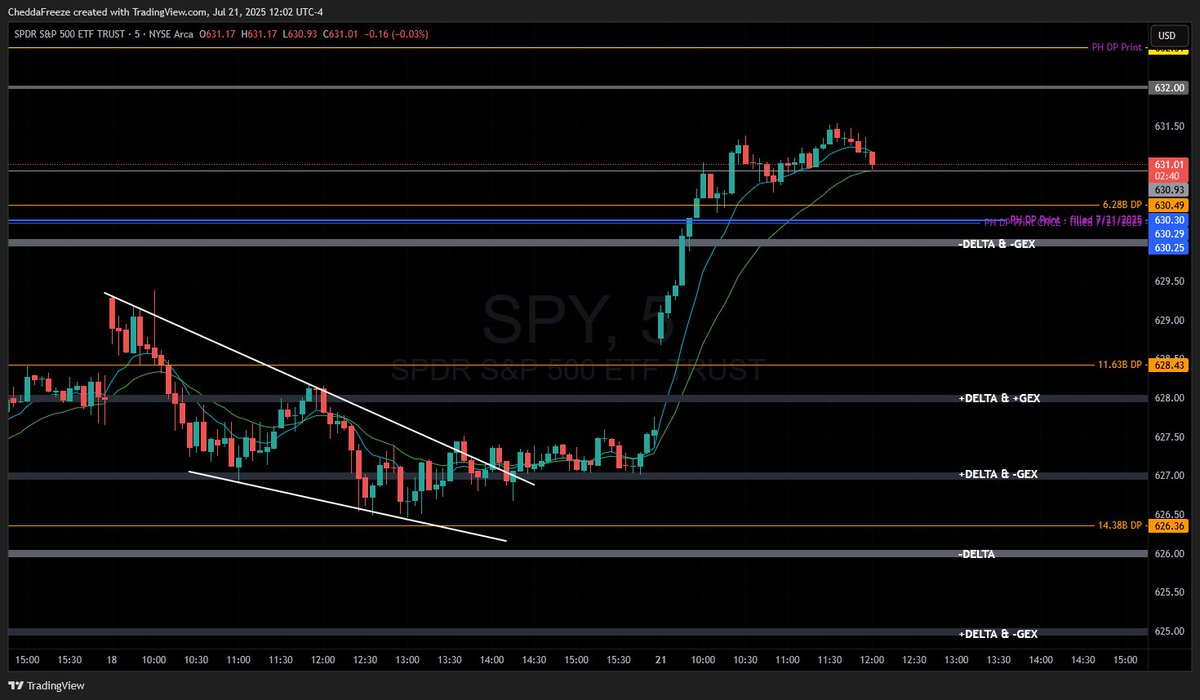1200x700 pixels.
Task: Click the blue 630.25 price label
Action: point(1168,246)
